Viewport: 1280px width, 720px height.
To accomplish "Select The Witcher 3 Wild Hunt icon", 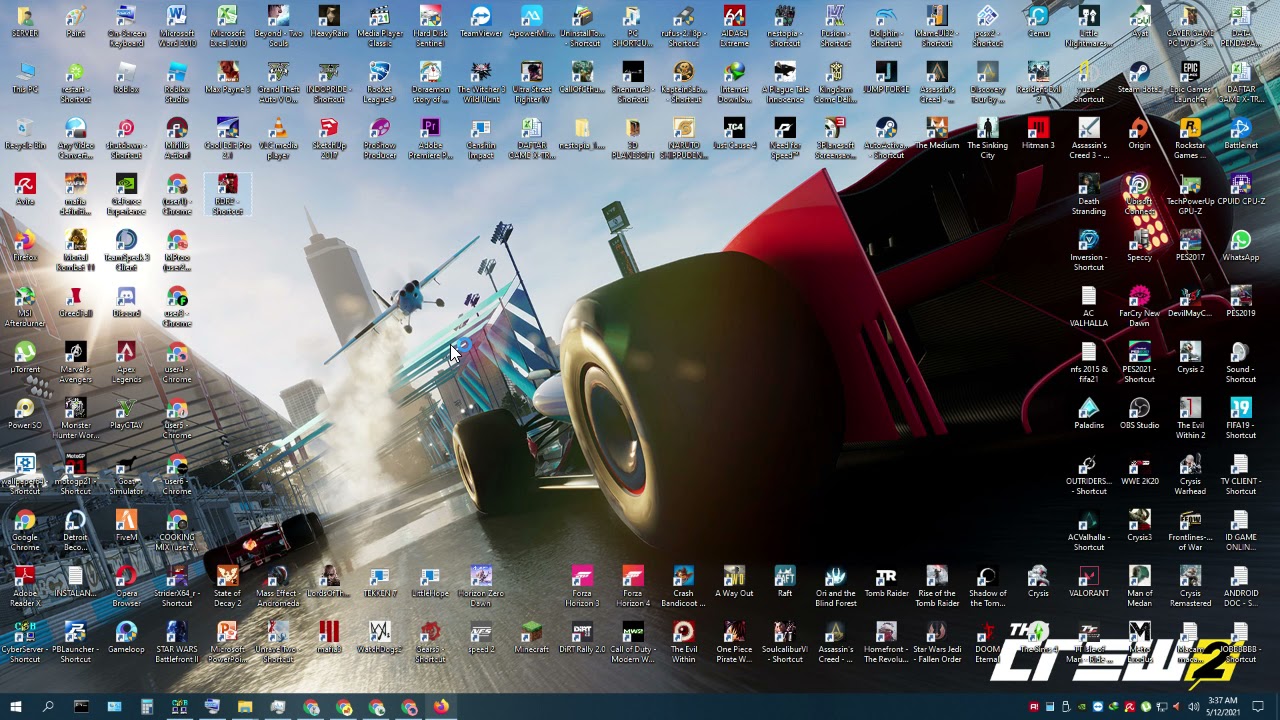I will tap(481, 83).
